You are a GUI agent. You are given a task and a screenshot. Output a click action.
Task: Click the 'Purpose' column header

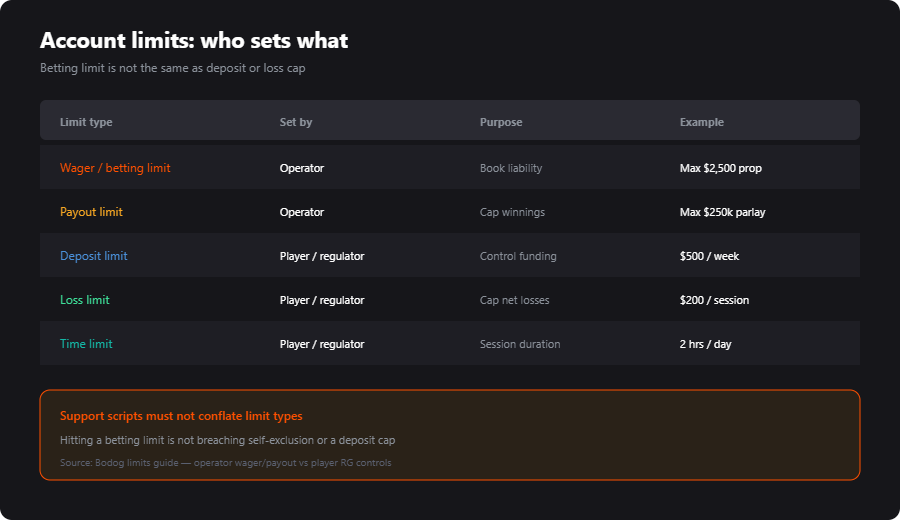pyautogui.click(x=501, y=122)
